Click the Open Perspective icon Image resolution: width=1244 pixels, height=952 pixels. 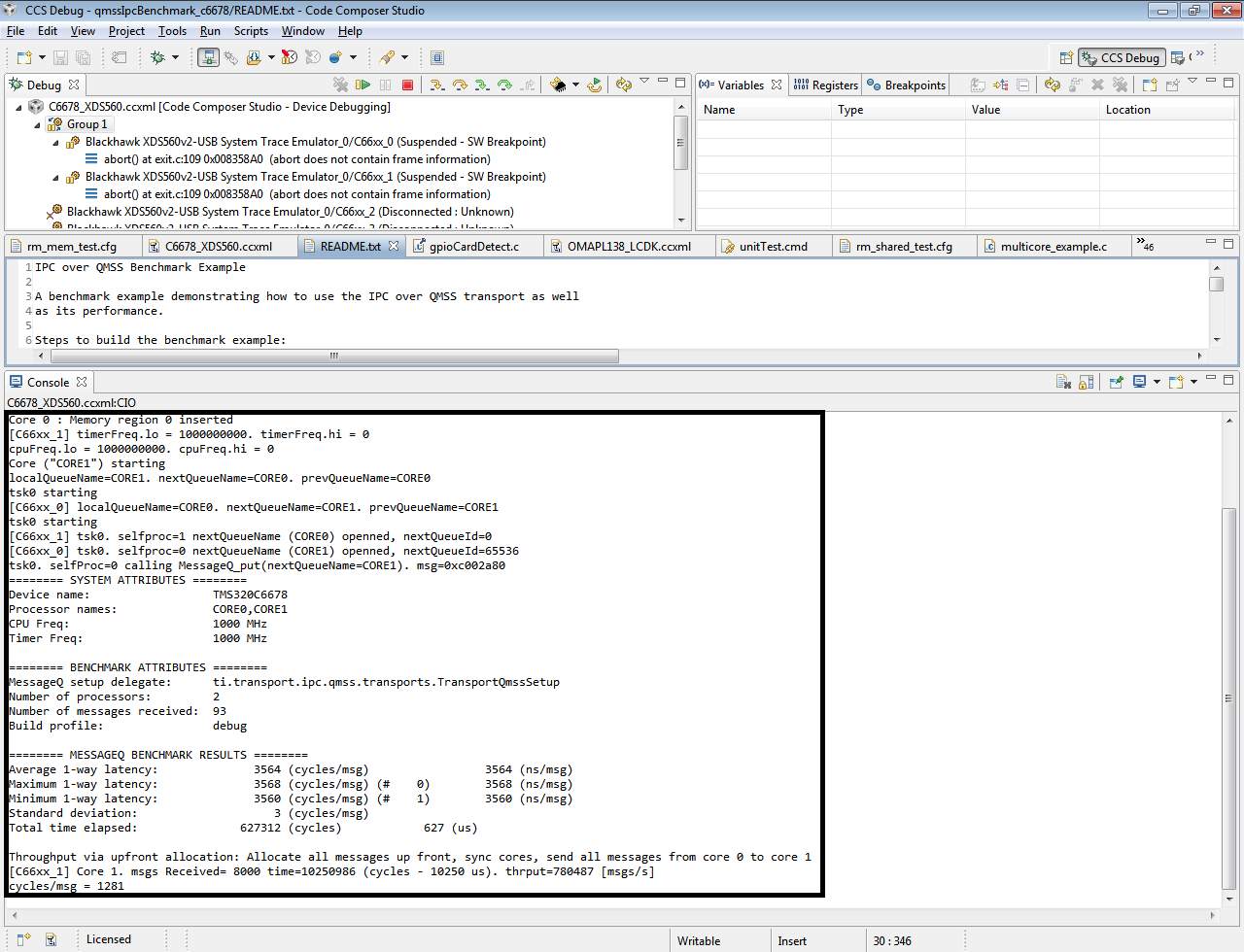pos(1066,58)
